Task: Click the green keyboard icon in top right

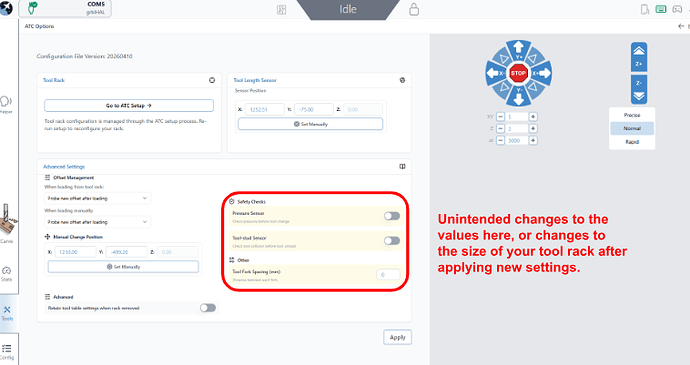Action: point(661,9)
